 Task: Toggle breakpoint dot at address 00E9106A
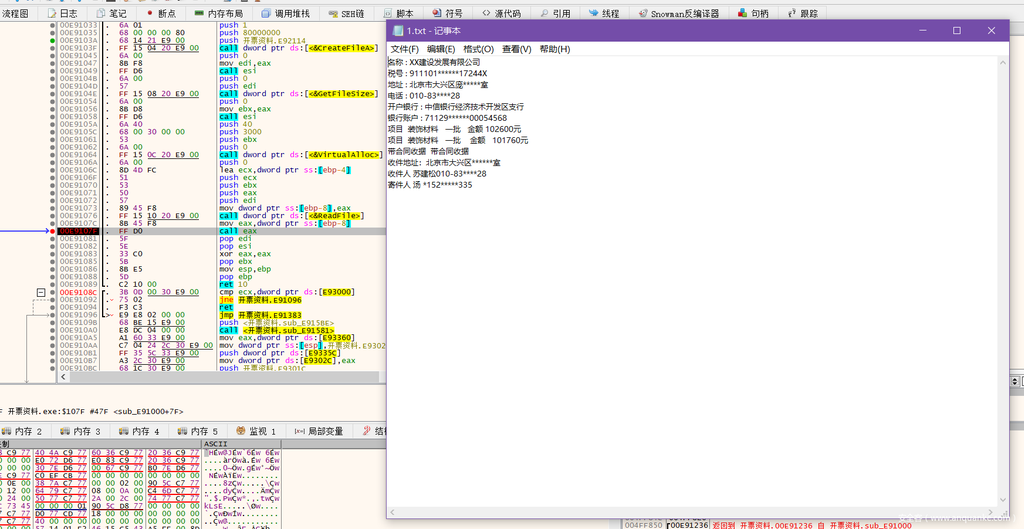point(52,163)
